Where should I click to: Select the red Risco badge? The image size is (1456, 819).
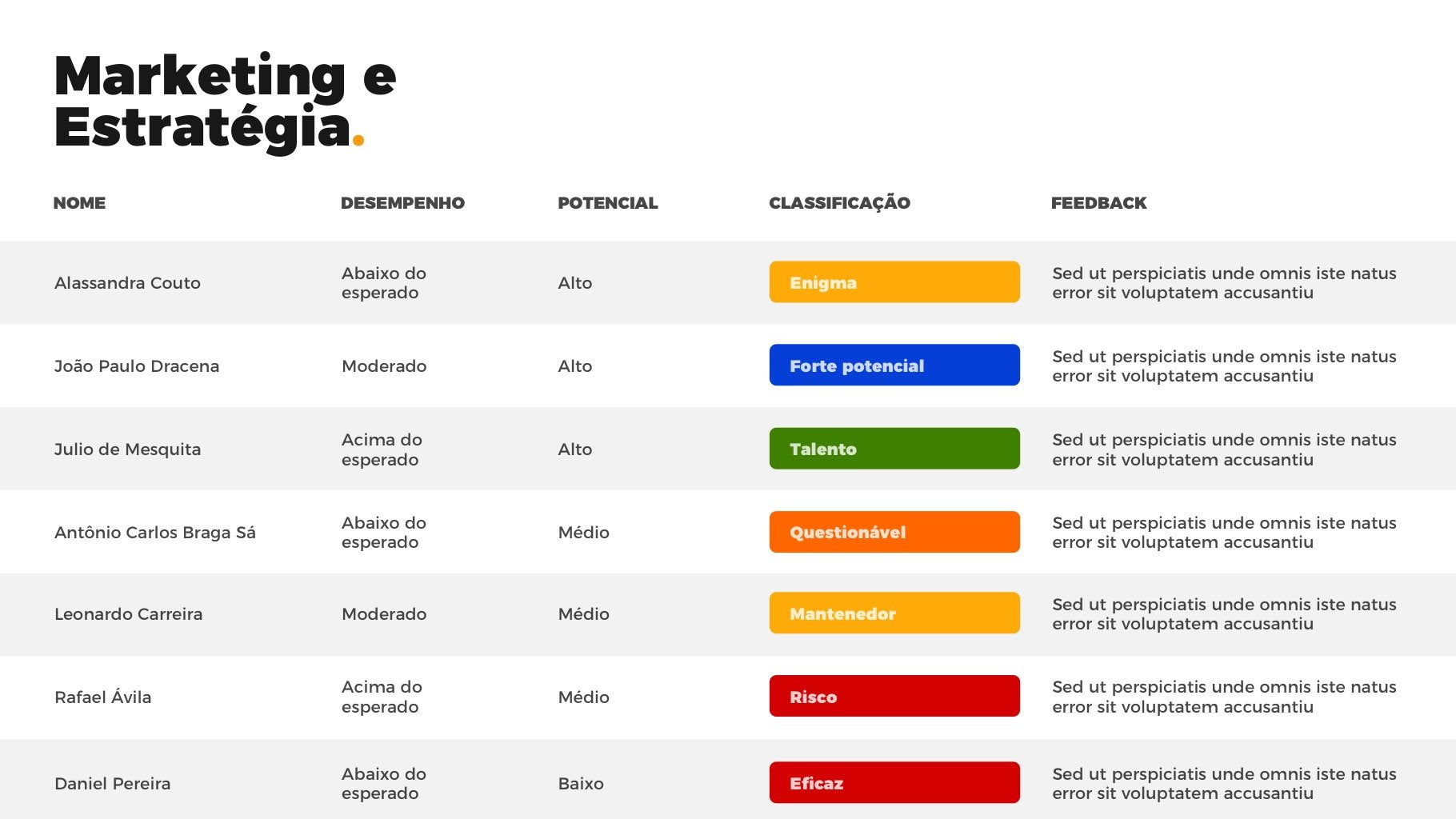tap(894, 697)
